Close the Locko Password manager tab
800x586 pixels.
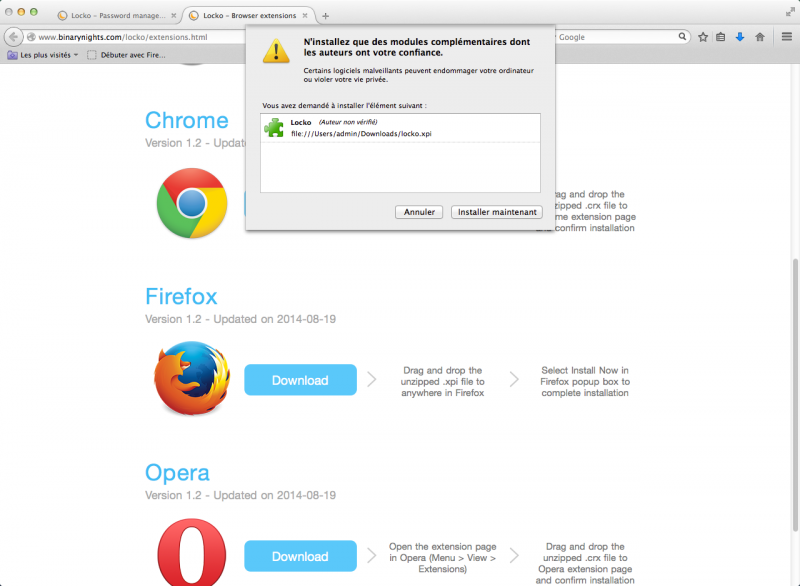[173, 15]
